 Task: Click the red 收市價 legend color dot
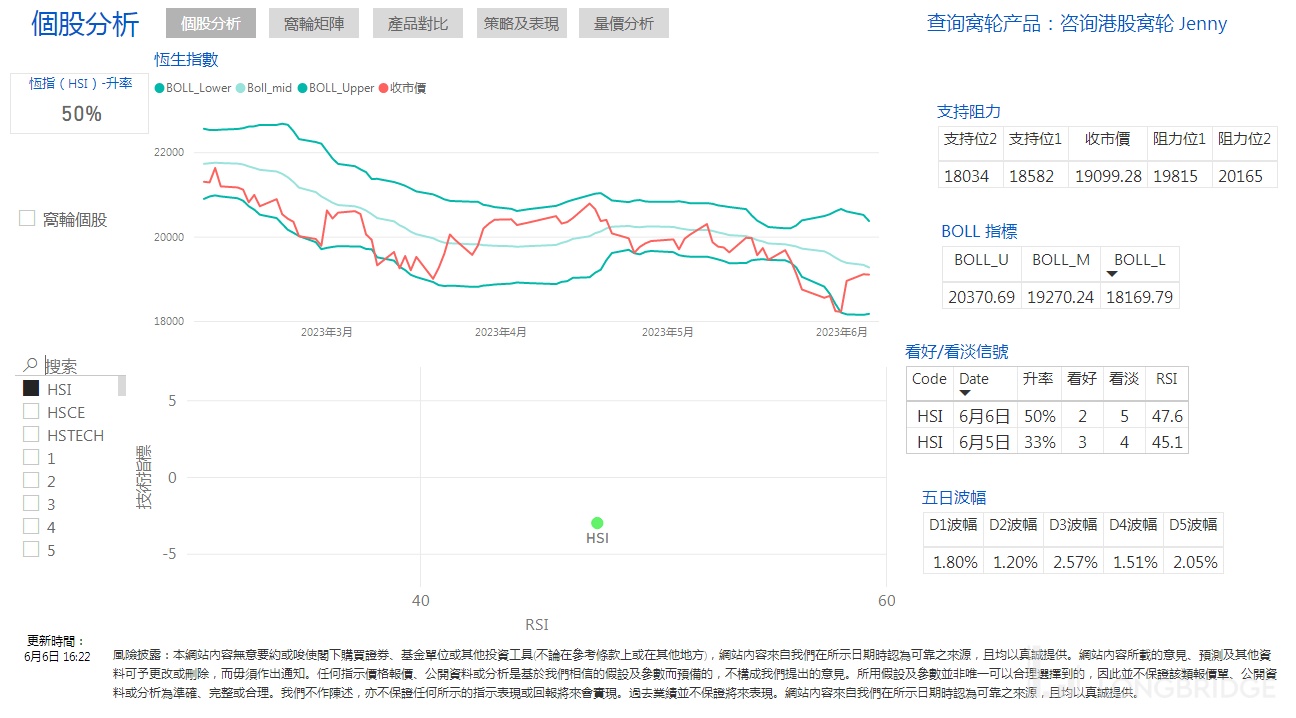(x=383, y=88)
